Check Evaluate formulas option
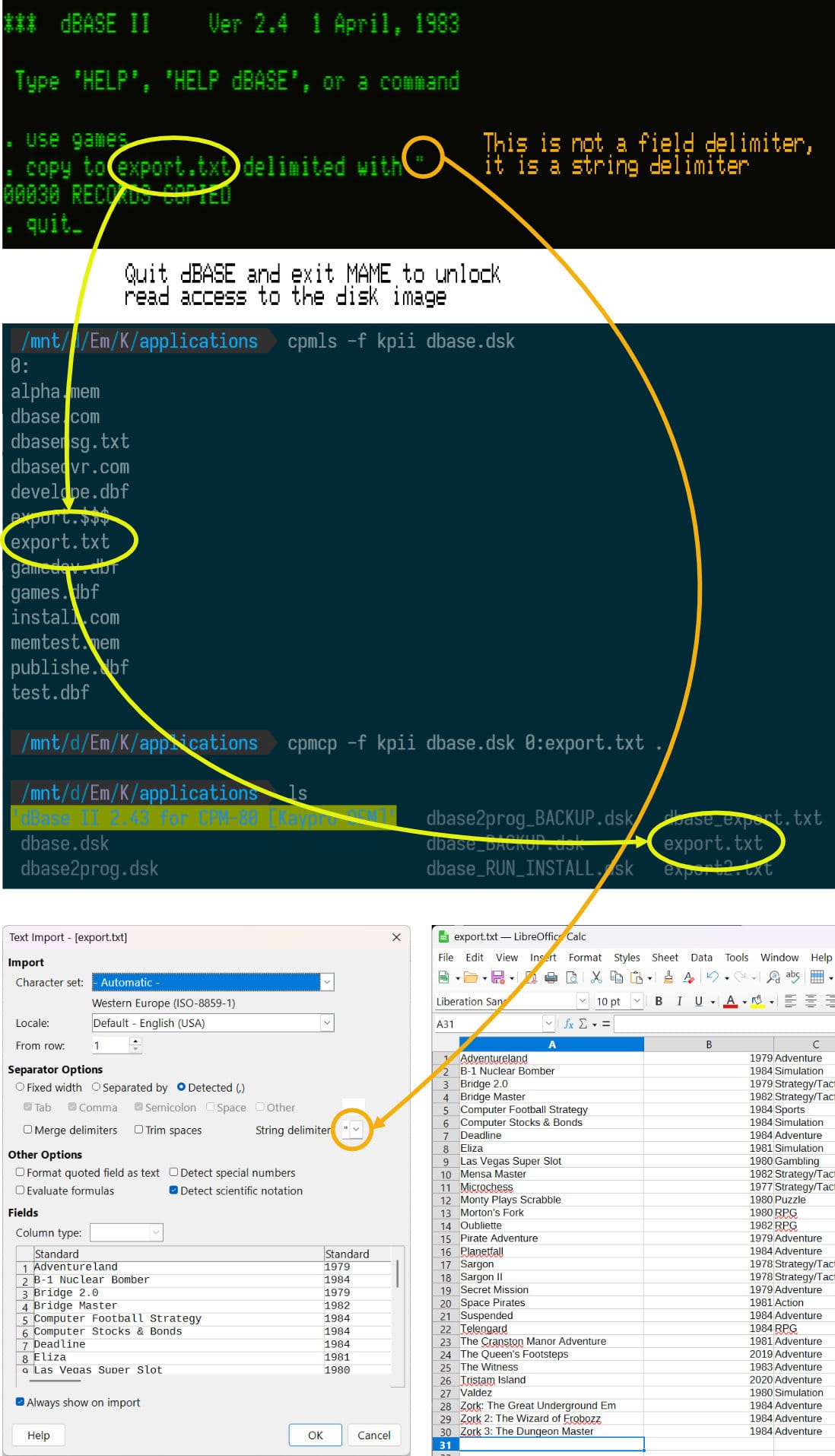This screenshot has height=1456, width=835. (21, 1191)
